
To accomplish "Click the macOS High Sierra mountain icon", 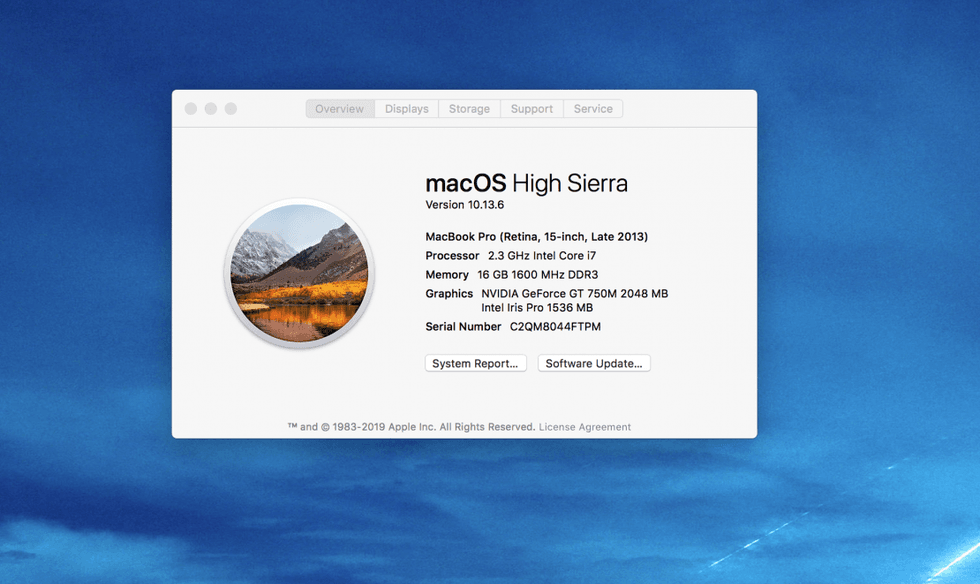I will click(299, 273).
